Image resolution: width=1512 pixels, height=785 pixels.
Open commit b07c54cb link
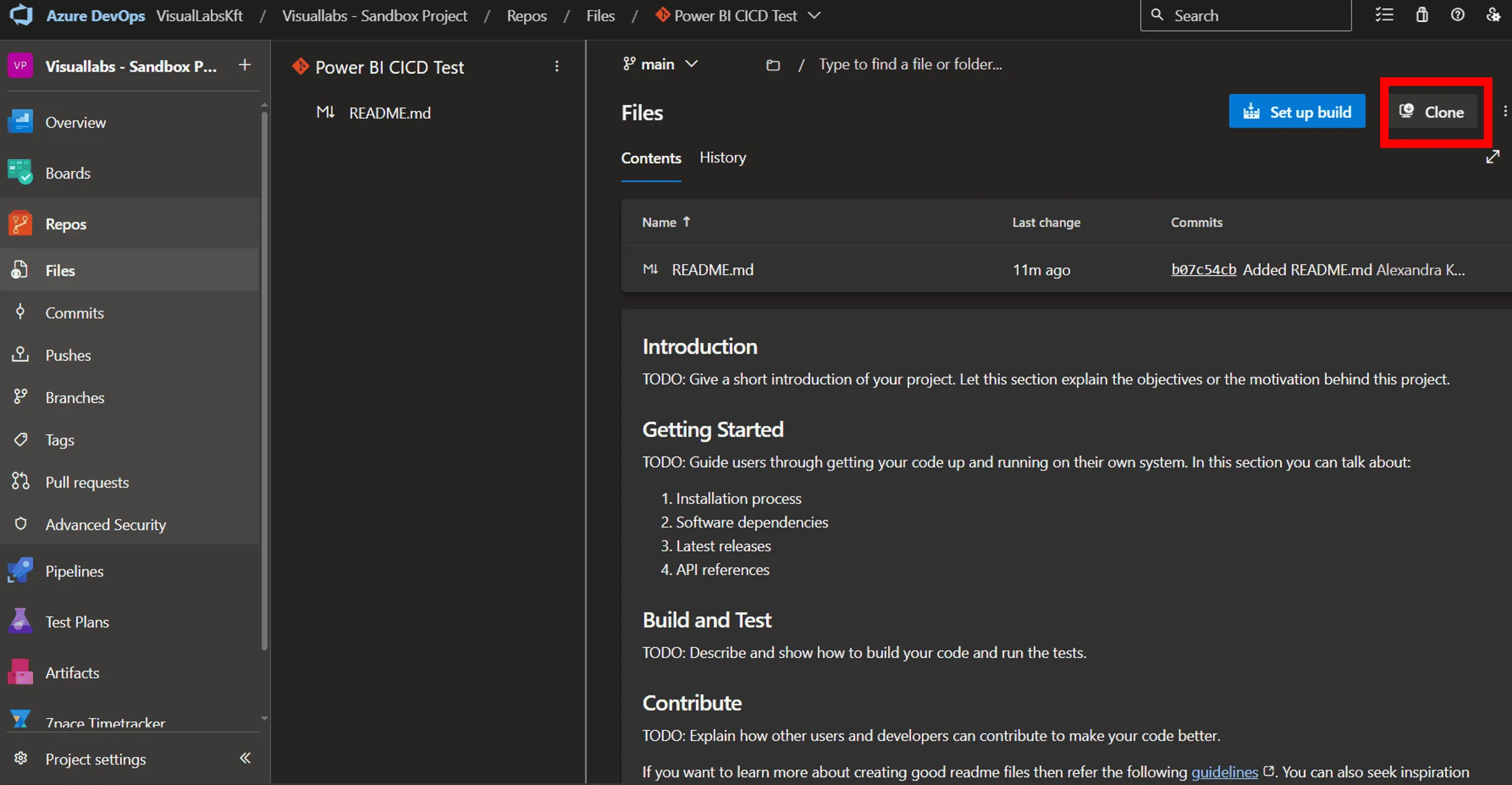point(1203,269)
